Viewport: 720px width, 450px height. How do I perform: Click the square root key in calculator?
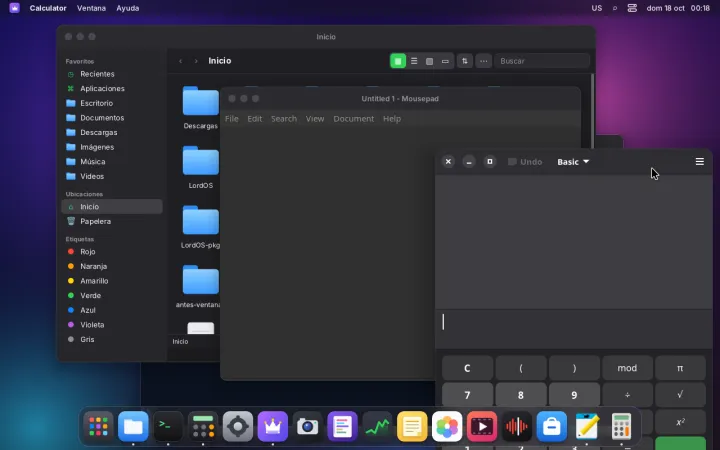pos(680,395)
